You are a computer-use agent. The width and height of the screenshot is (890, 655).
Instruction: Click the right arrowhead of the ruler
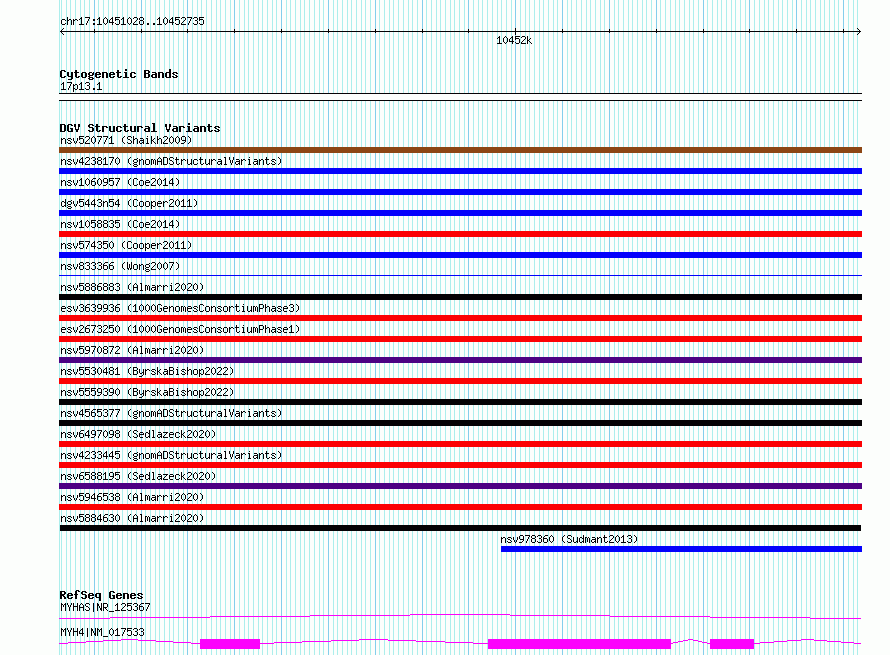pos(859,32)
